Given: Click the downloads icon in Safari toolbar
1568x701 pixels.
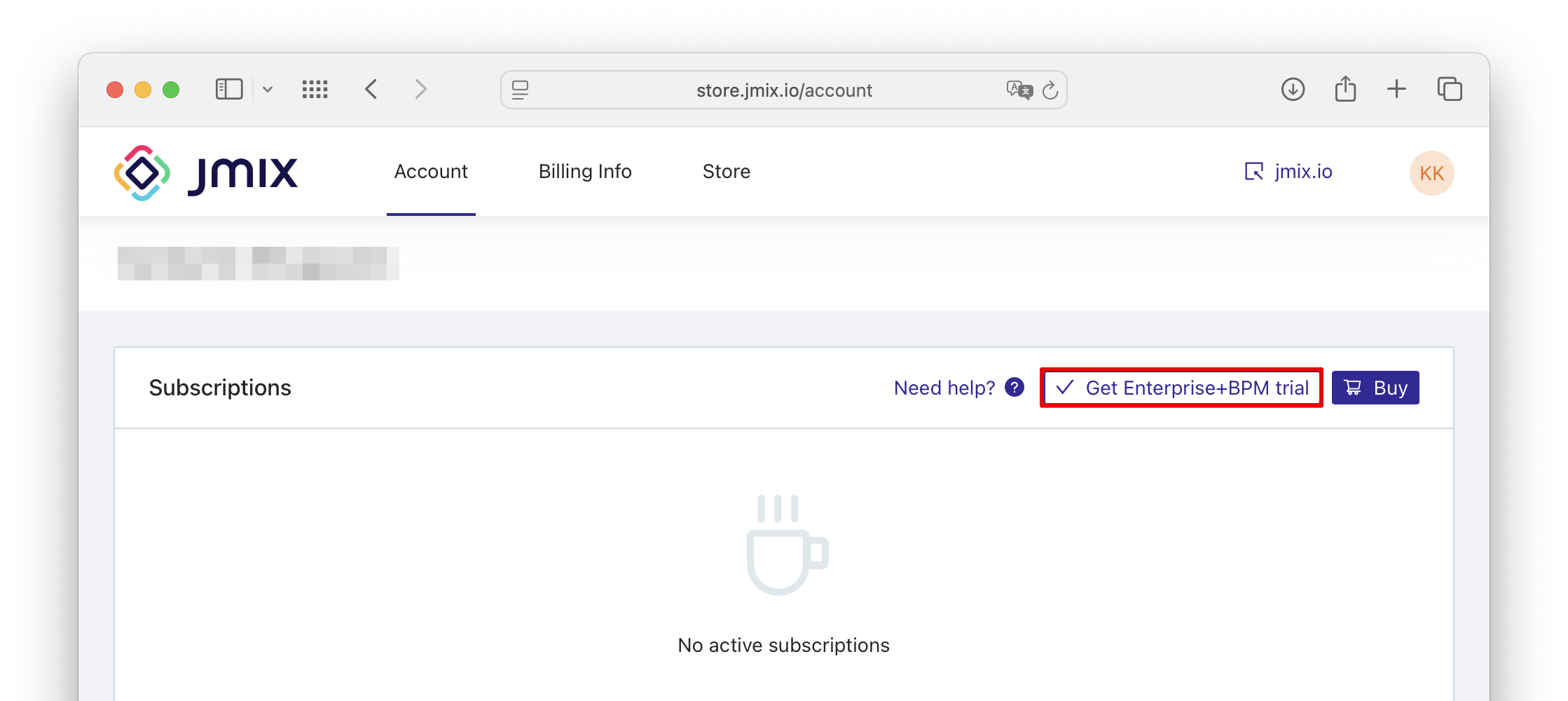Looking at the screenshot, I should (1293, 89).
